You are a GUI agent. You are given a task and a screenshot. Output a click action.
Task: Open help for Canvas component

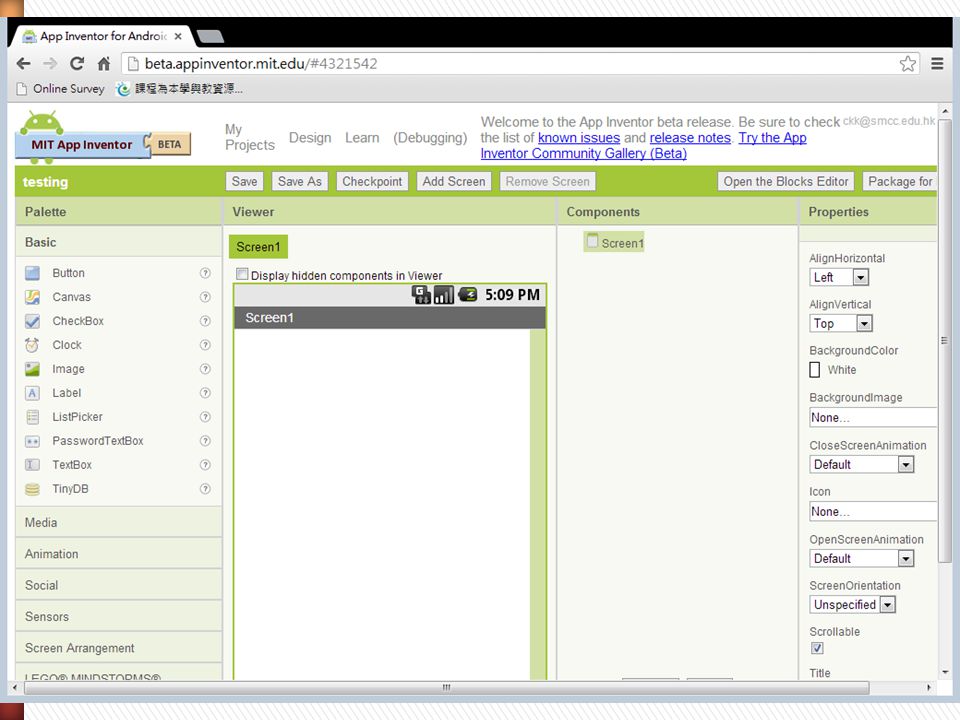pos(205,297)
